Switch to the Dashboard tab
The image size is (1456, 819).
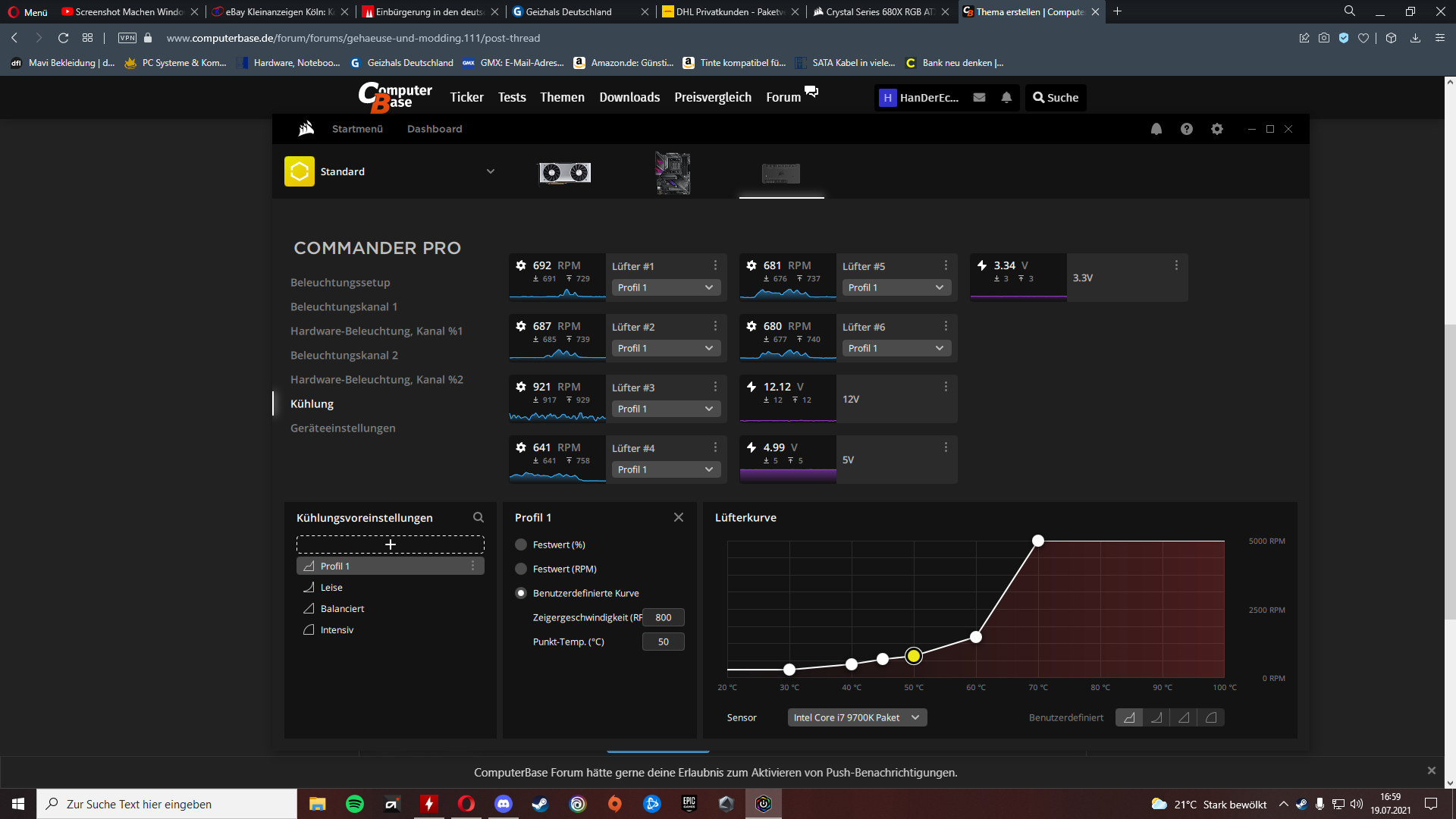(x=434, y=129)
